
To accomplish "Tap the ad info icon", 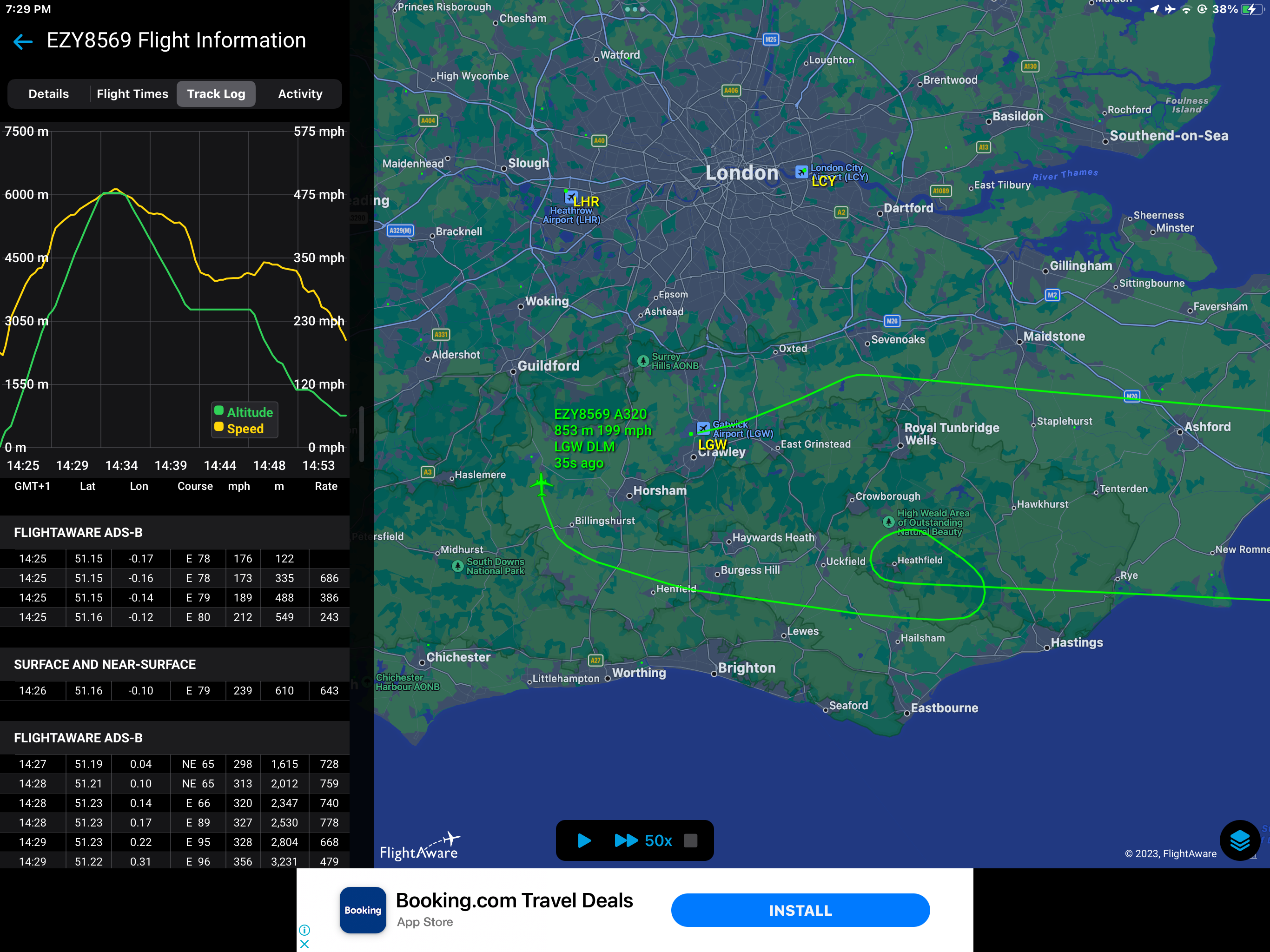I will (304, 930).
